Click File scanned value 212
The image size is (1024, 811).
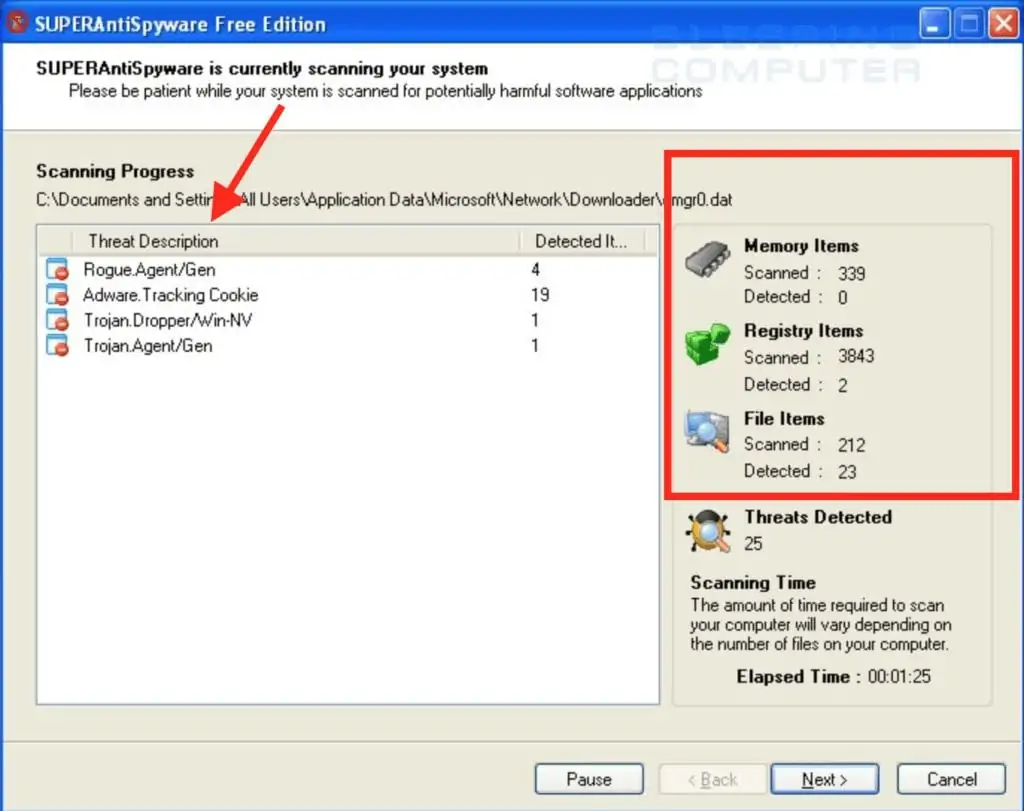pyautogui.click(x=852, y=445)
